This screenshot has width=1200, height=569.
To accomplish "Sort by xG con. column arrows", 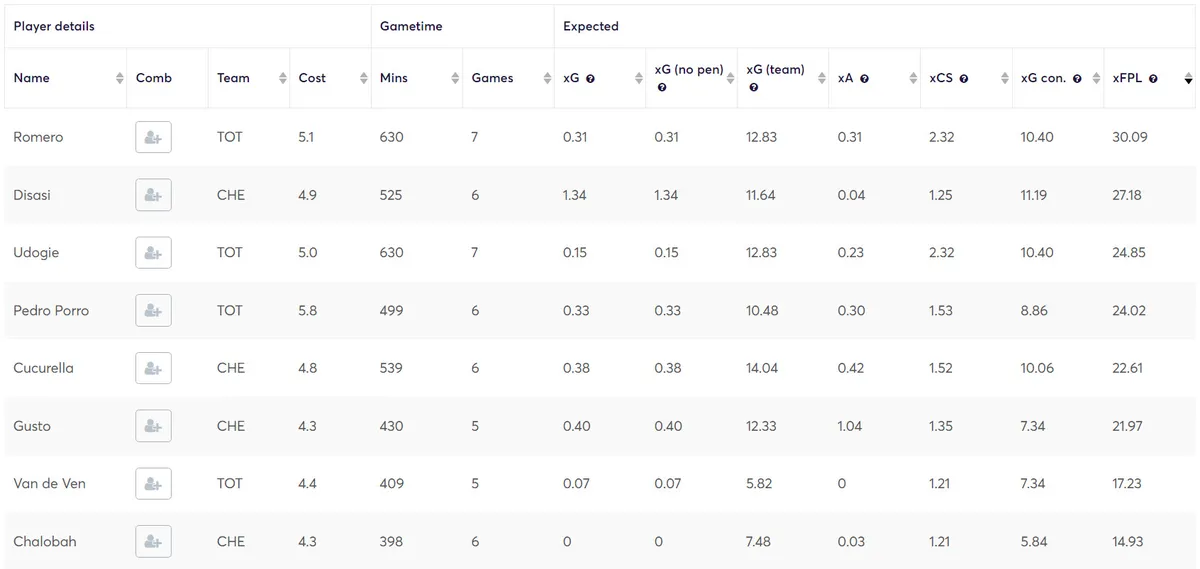I will (1096, 78).
